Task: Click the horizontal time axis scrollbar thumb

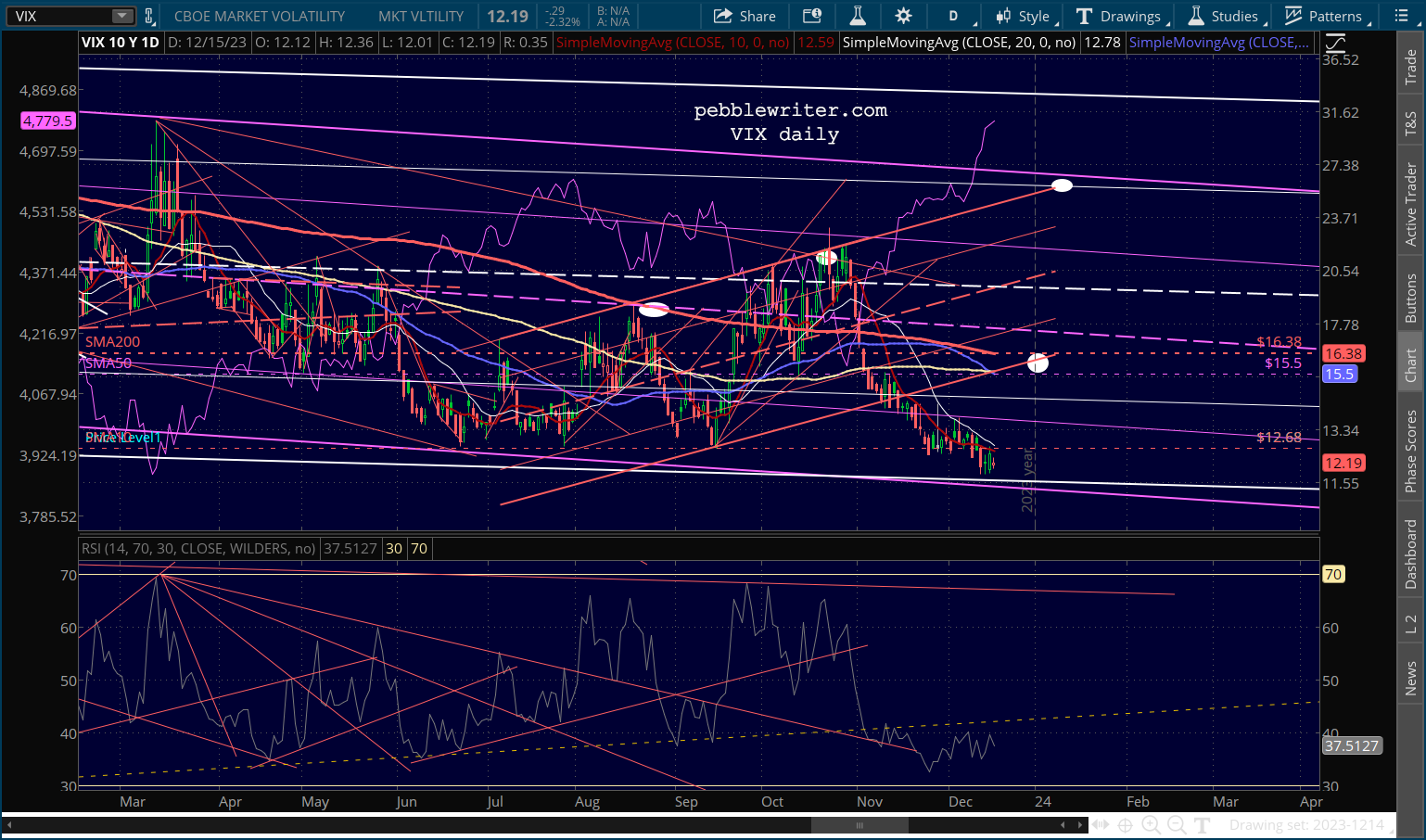Action: coord(859,824)
